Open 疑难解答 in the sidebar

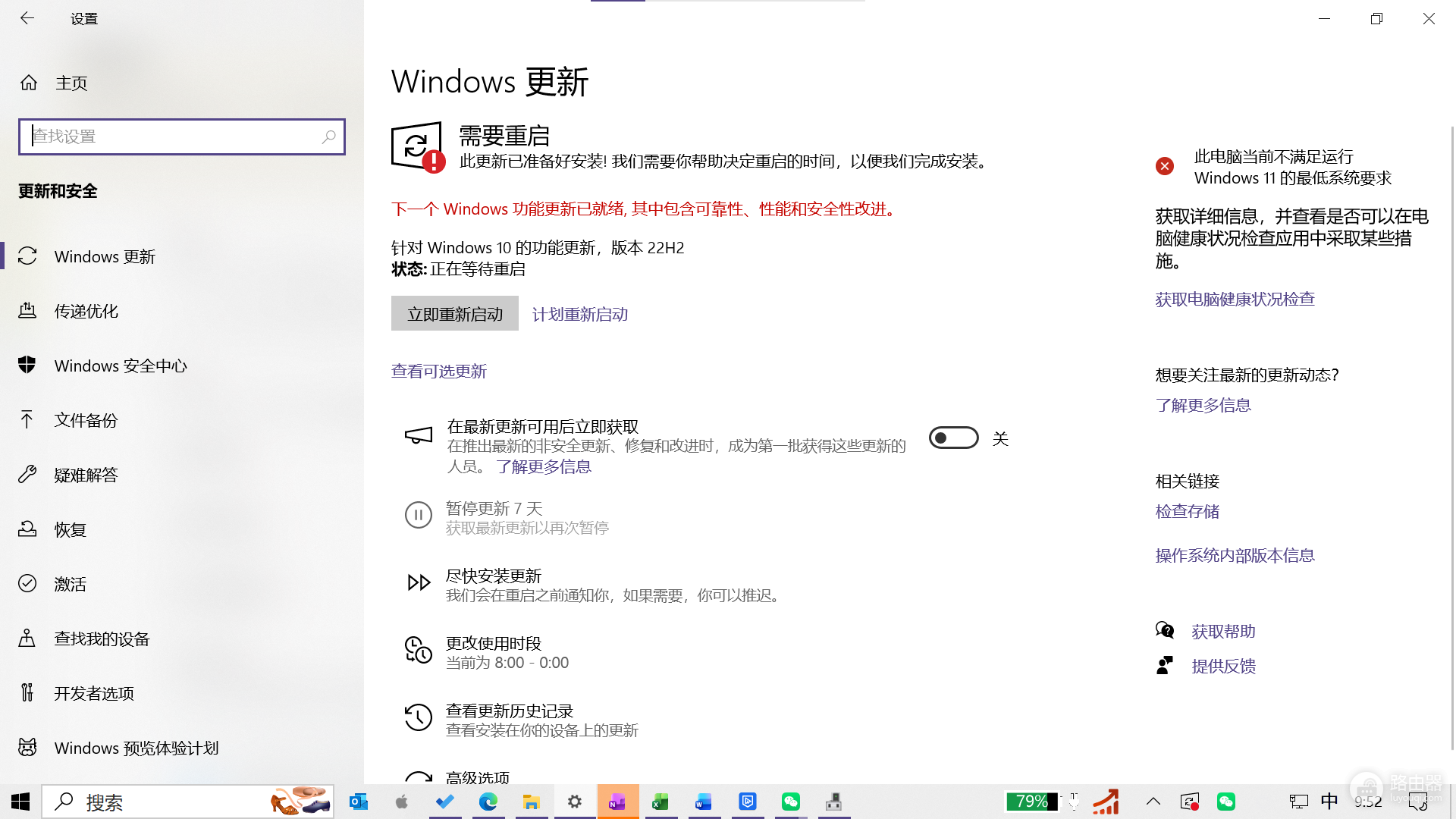pos(182,475)
